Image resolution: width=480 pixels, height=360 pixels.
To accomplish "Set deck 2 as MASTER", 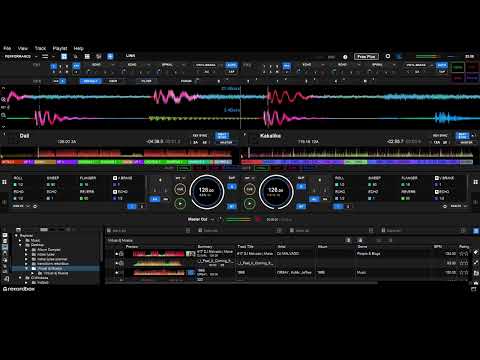I will (x=466, y=142).
